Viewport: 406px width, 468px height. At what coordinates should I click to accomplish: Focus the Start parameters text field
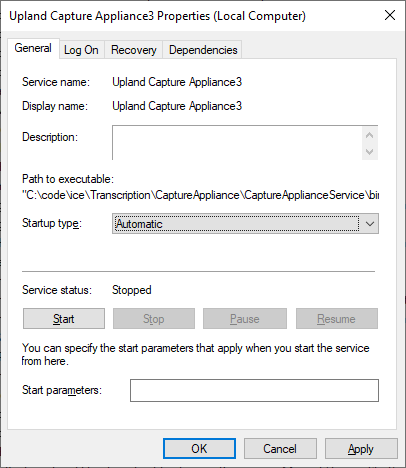[254, 390]
